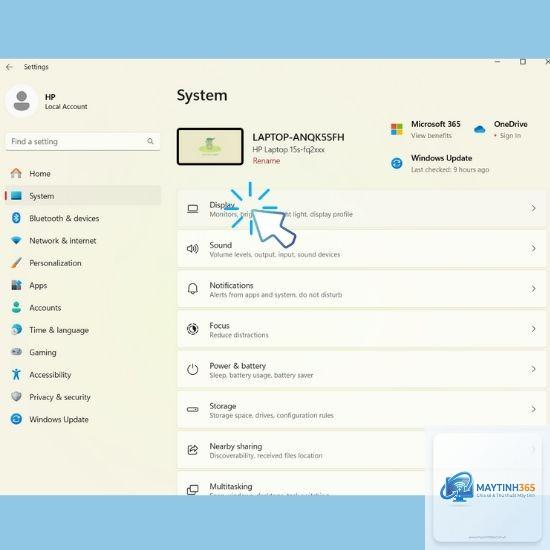Click the Power & battery icon

pyautogui.click(x=193, y=369)
